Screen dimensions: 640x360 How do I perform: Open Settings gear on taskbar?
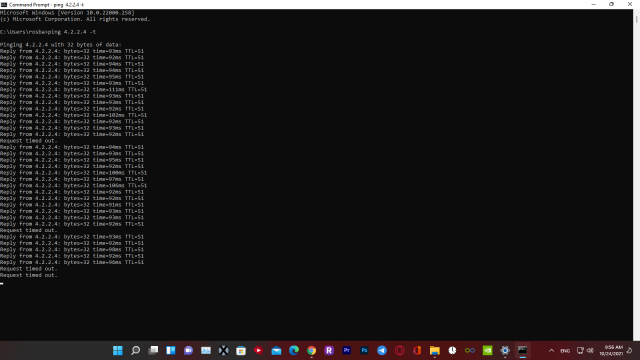point(505,350)
